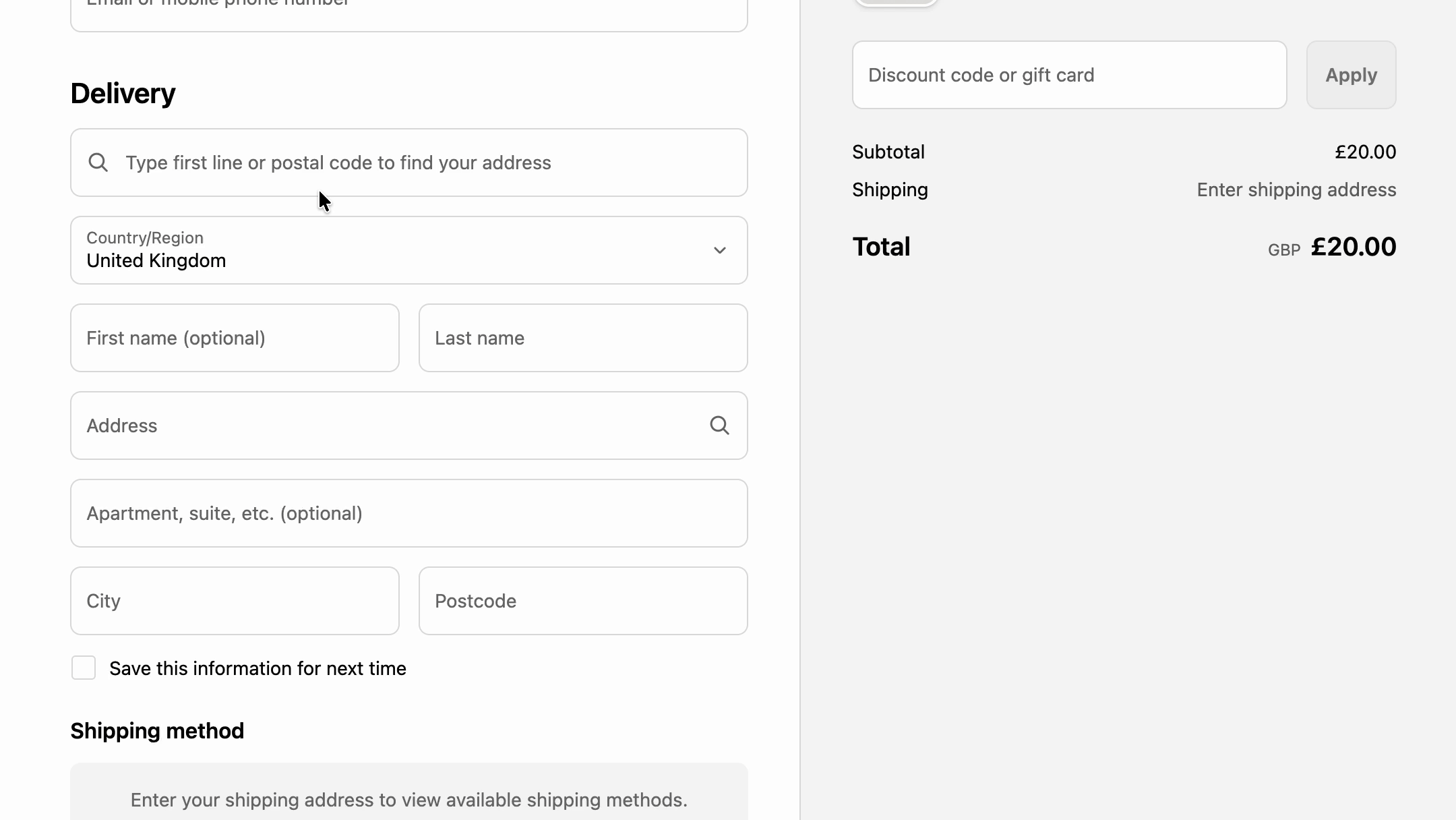The width and height of the screenshot is (1456, 820).
Task: Click the Apartment, suite, etc. field
Action: 408,513
